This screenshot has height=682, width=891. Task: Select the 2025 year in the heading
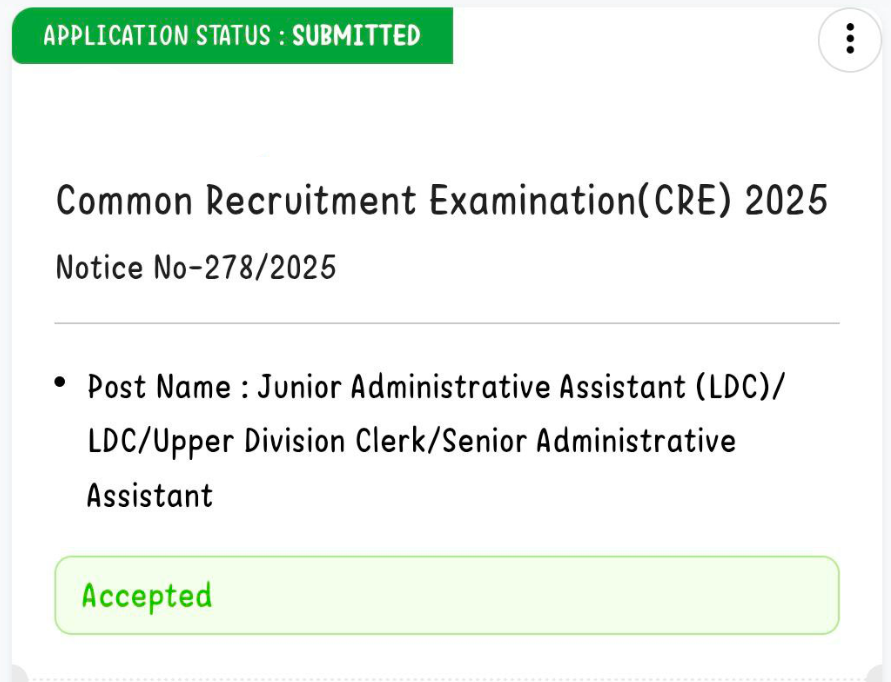point(786,200)
